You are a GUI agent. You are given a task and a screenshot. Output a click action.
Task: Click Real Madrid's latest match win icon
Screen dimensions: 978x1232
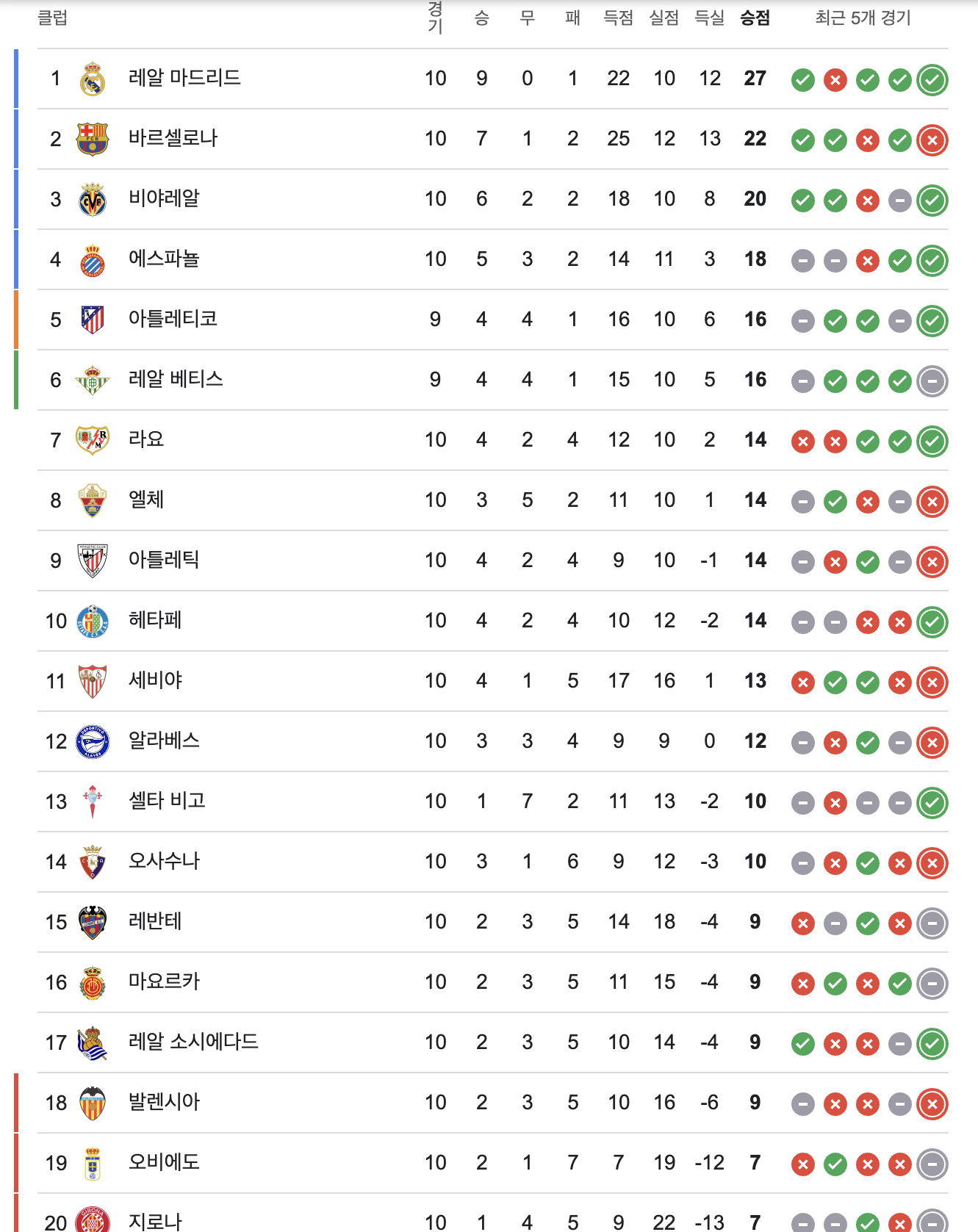pyautogui.click(x=932, y=80)
